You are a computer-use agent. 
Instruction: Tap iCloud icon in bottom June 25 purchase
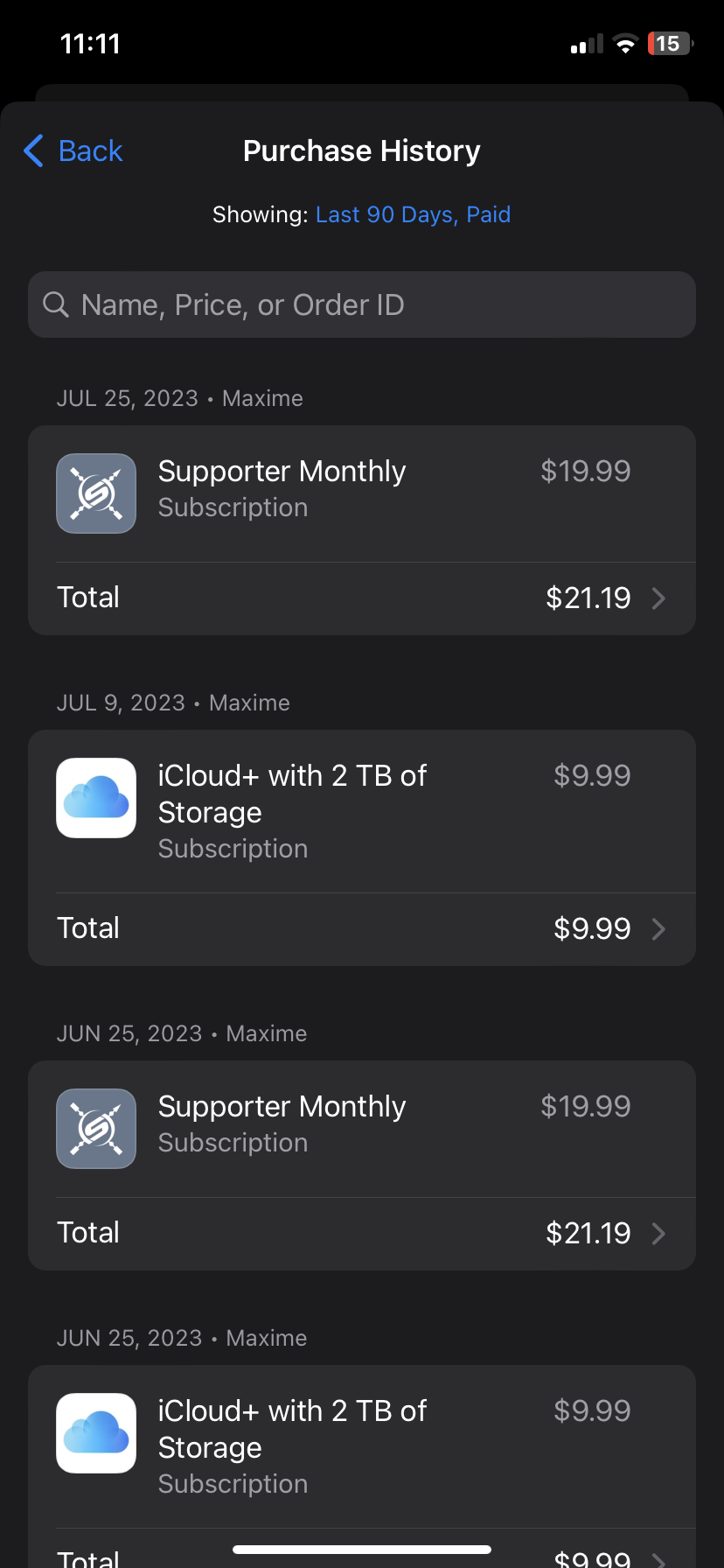96,1433
